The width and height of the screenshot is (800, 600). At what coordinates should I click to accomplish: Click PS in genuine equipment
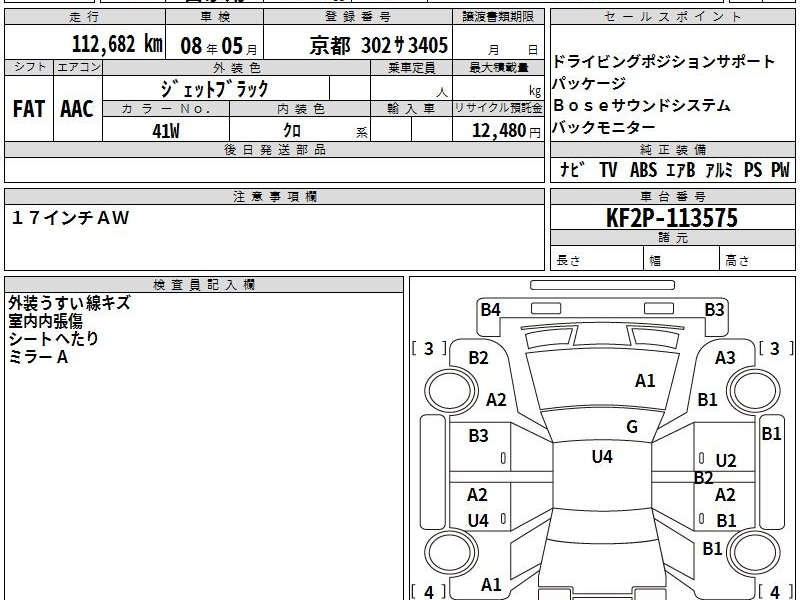coord(753,169)
